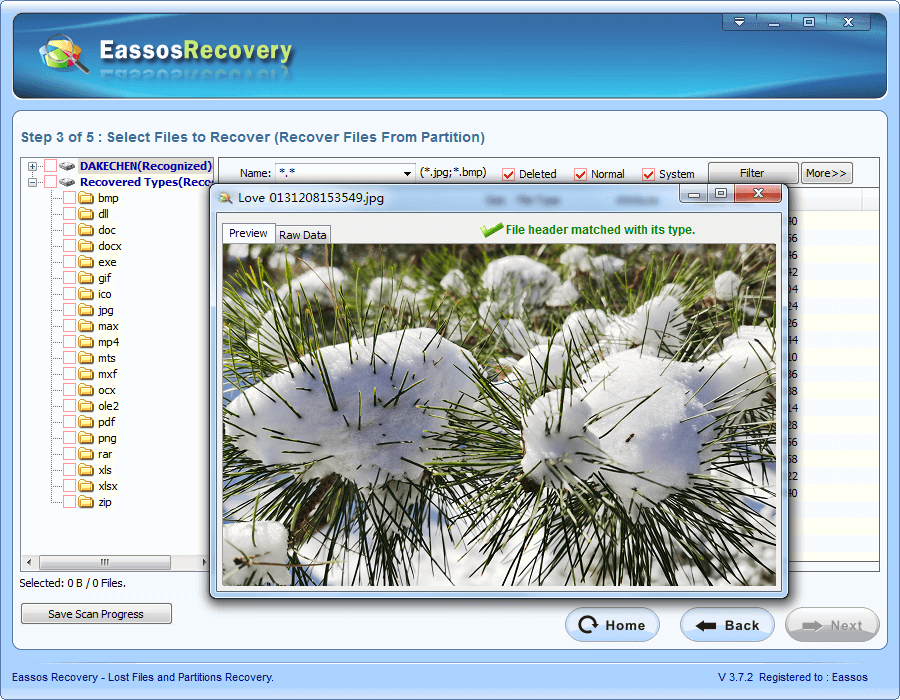Switch to the Raw Data tab
Image resolution: width=900 pixels, height=700 pixels.
(x=302, y=234)
